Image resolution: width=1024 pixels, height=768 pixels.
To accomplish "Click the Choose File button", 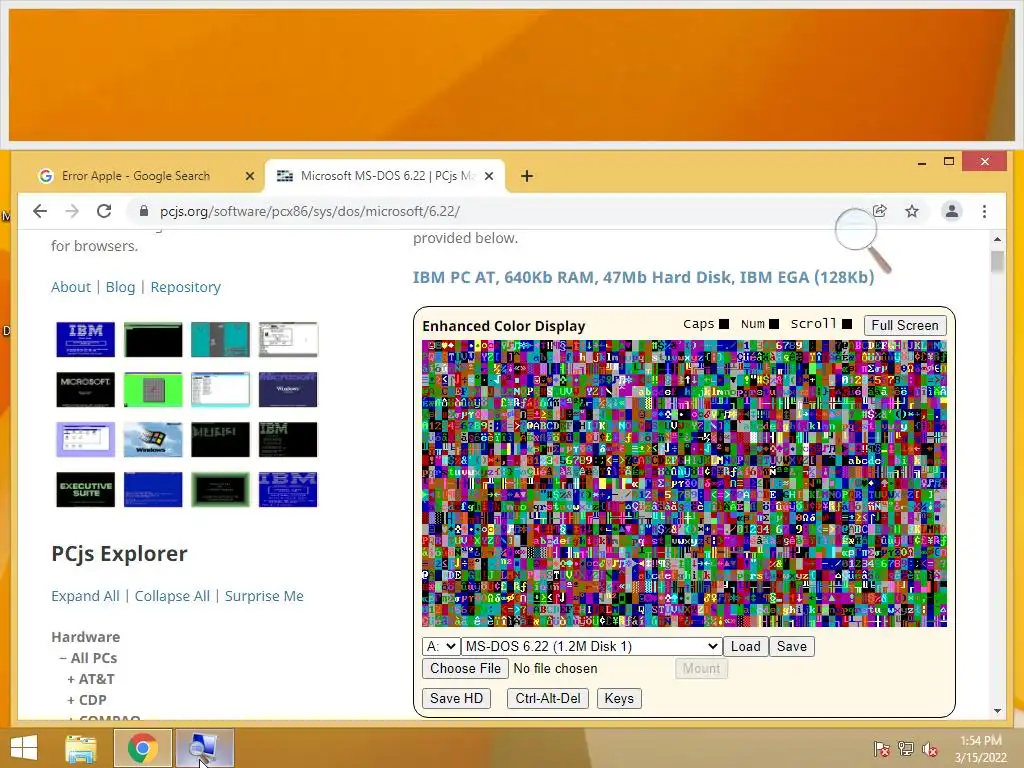I will 465,669.
